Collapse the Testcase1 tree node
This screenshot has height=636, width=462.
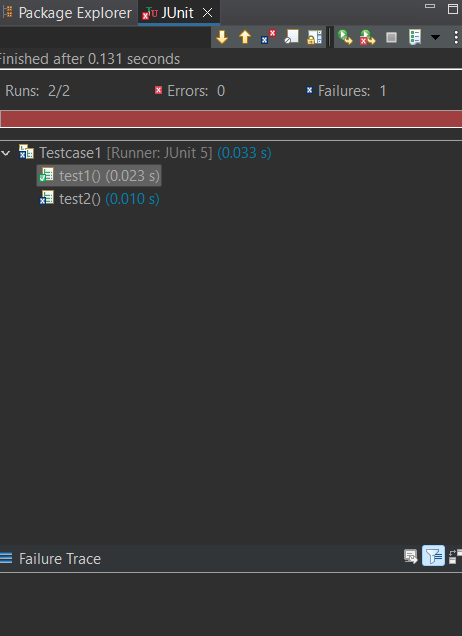pos(6,153)
